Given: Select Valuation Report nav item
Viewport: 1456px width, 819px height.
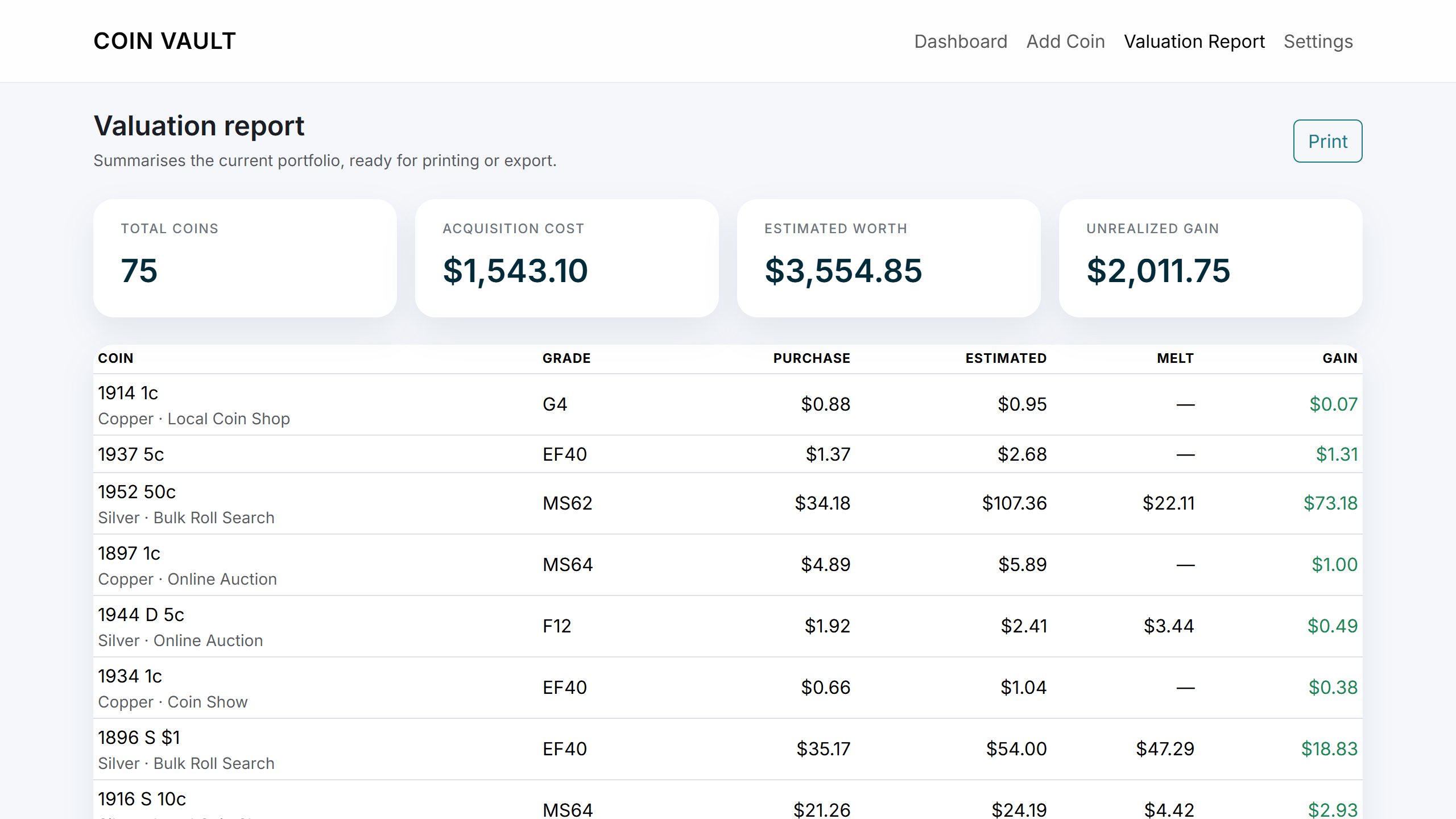Looking at the screenshot, I should (x=1194, y=42).
